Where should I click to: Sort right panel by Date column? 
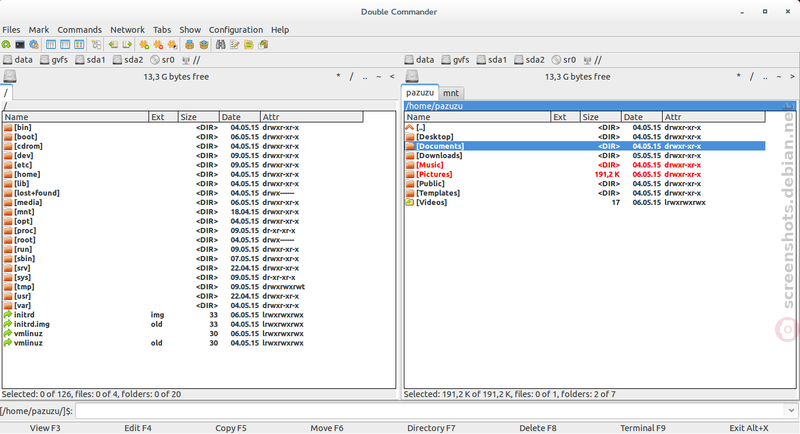pos(642,117)
